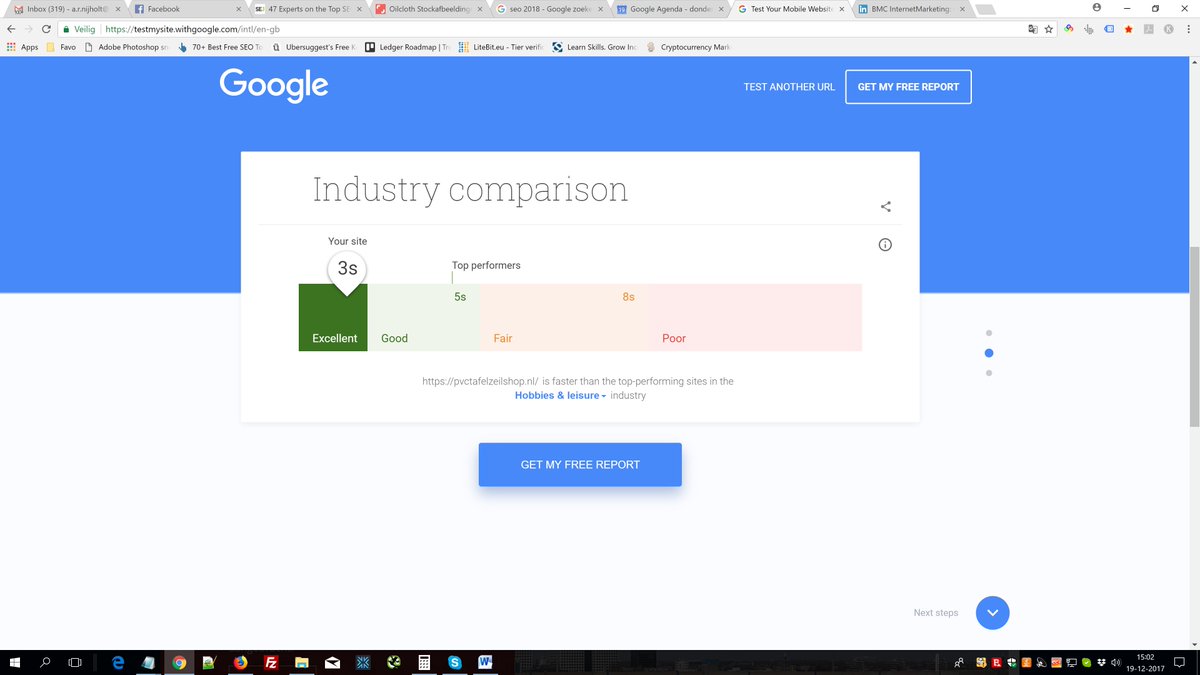Open the Windows Start menu
This screenshot has height=675, width=1200.
(x=14, y=662)
